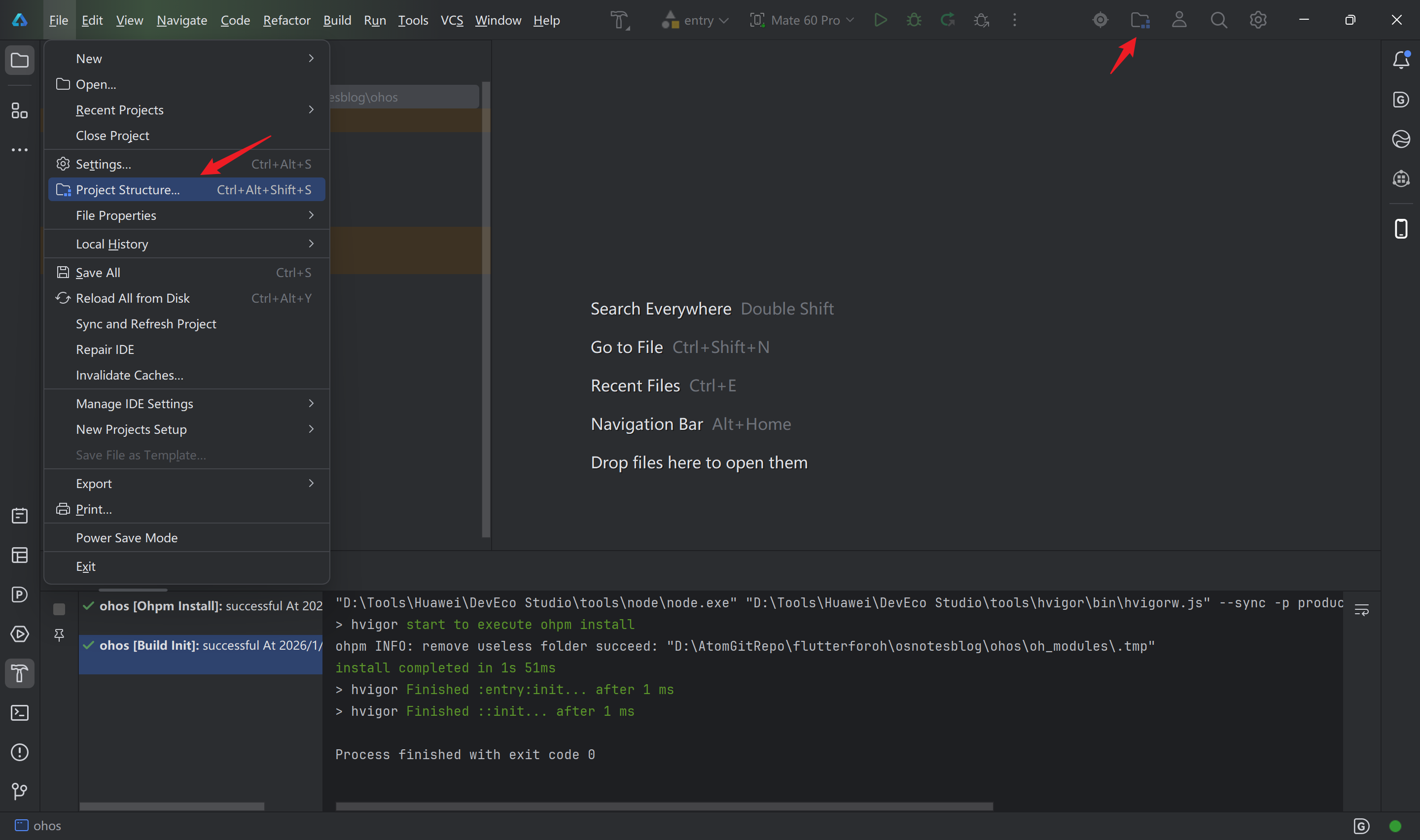Image resolution: width=1420 pixels, height=840 pixels.
Task: Run the entry configuration with green play icon
Action: point(880,20)
